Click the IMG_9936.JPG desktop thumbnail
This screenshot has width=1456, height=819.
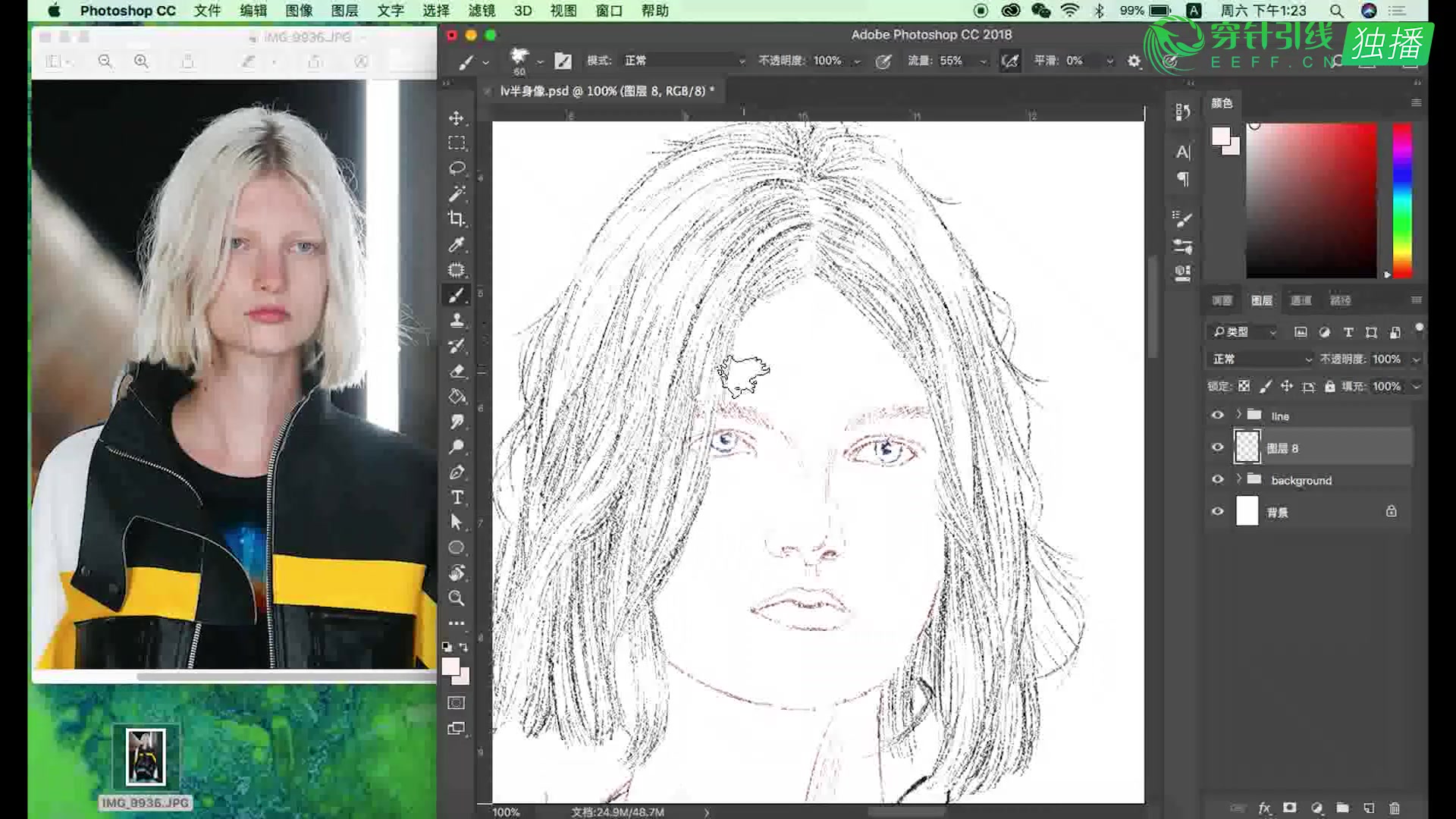[x=146, y=757]
